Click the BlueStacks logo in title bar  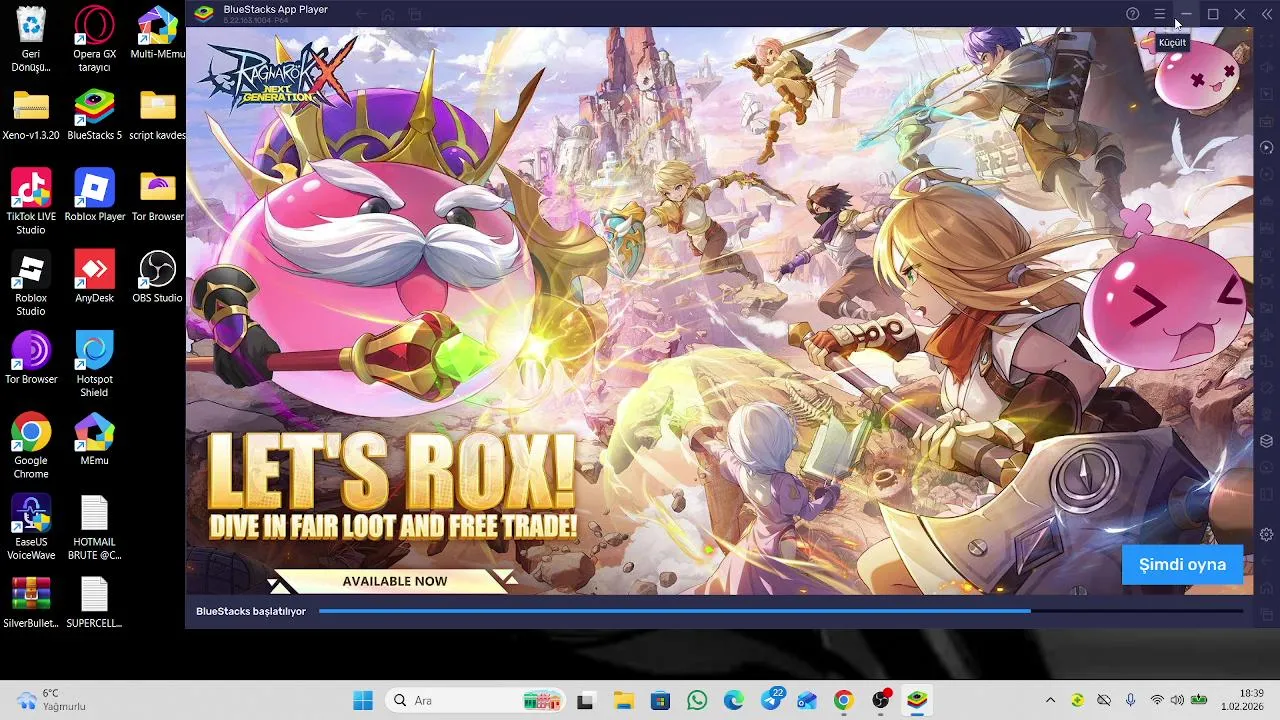click(x=204, y=14)
